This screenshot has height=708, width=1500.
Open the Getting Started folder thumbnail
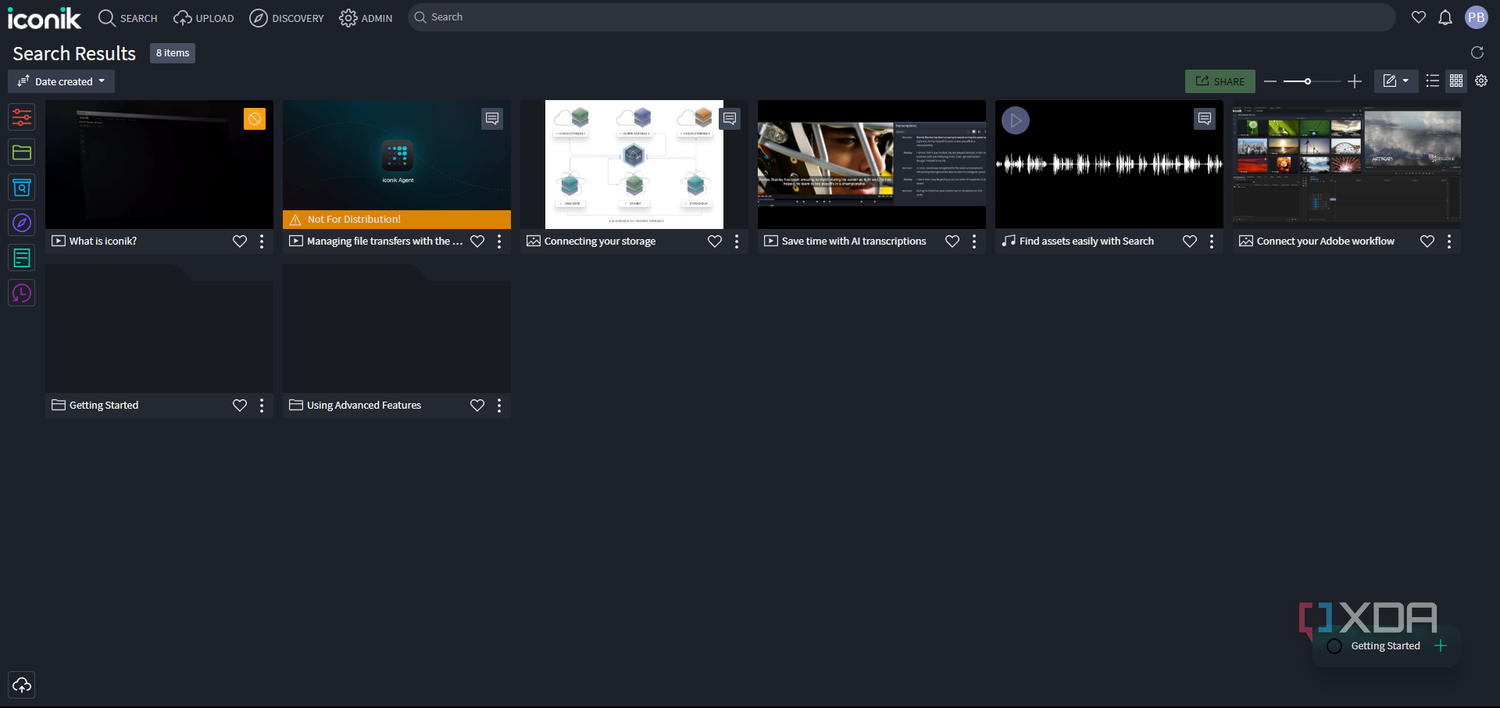point(159,328)
